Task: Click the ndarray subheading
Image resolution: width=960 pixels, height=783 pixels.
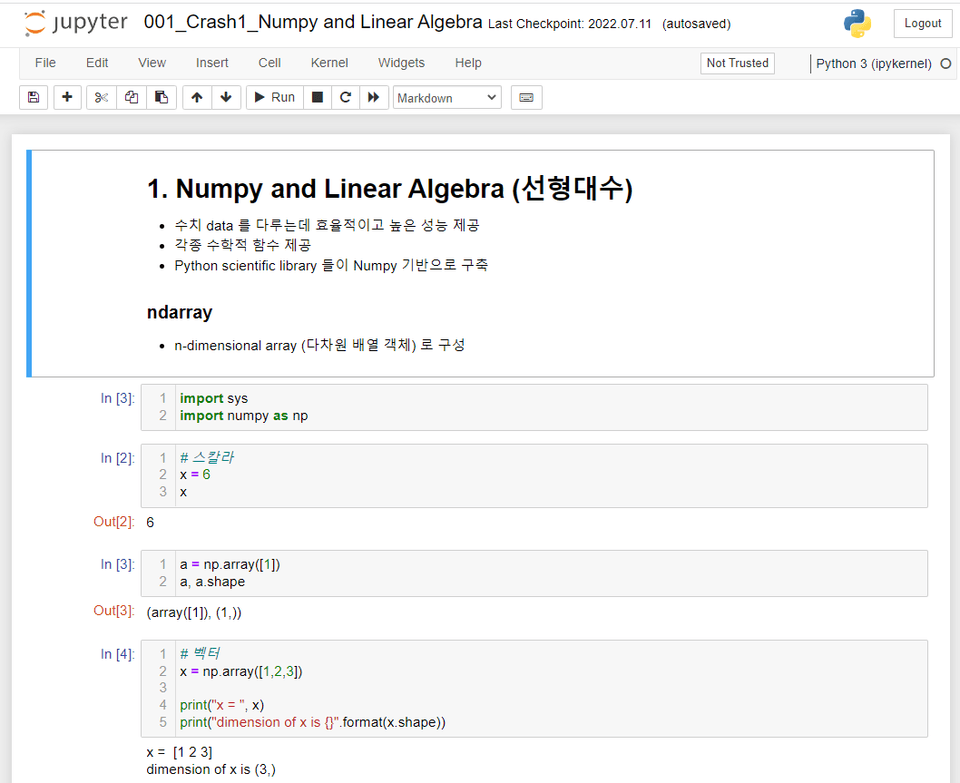Action: (179, 312)
